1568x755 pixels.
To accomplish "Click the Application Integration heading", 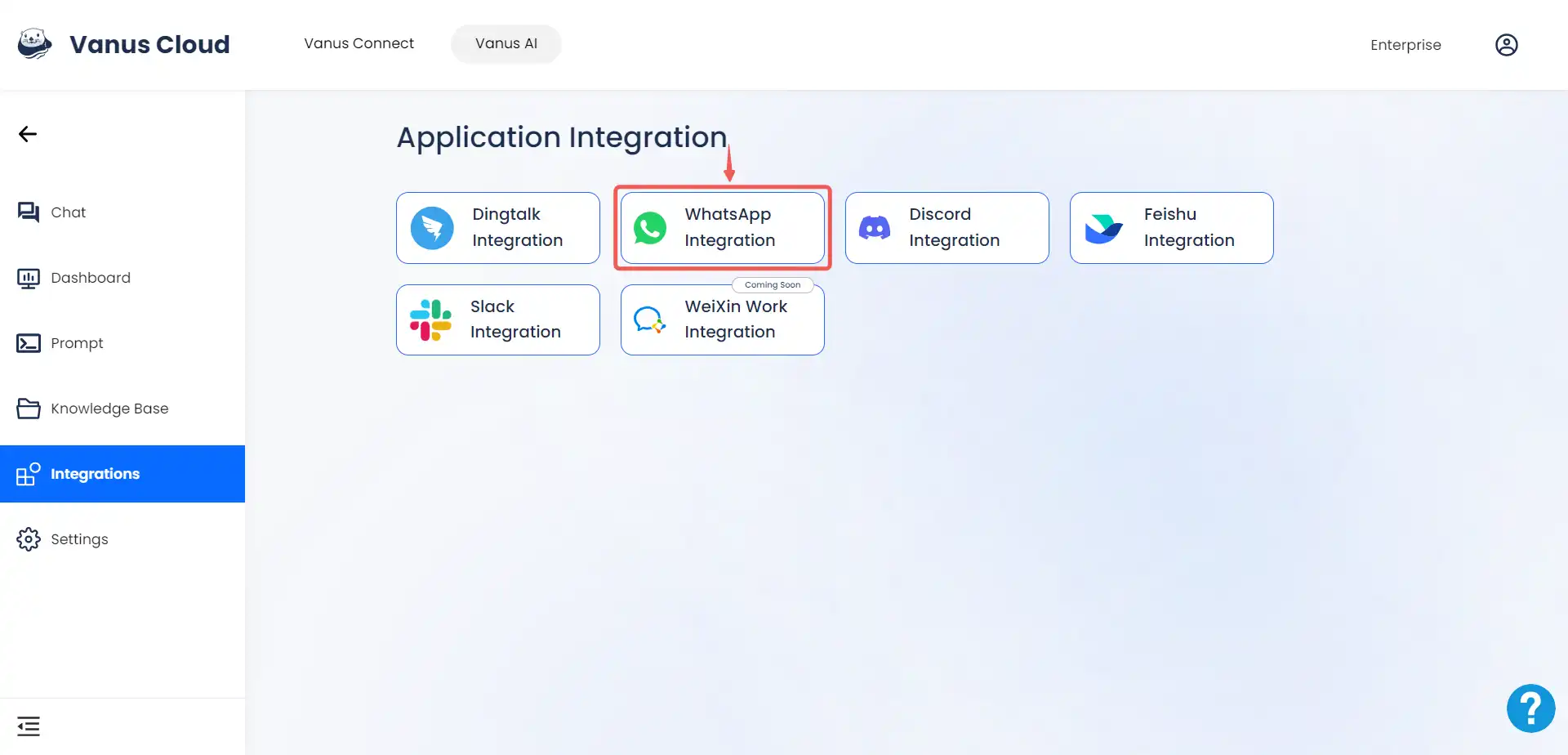I will click(562, 137).
